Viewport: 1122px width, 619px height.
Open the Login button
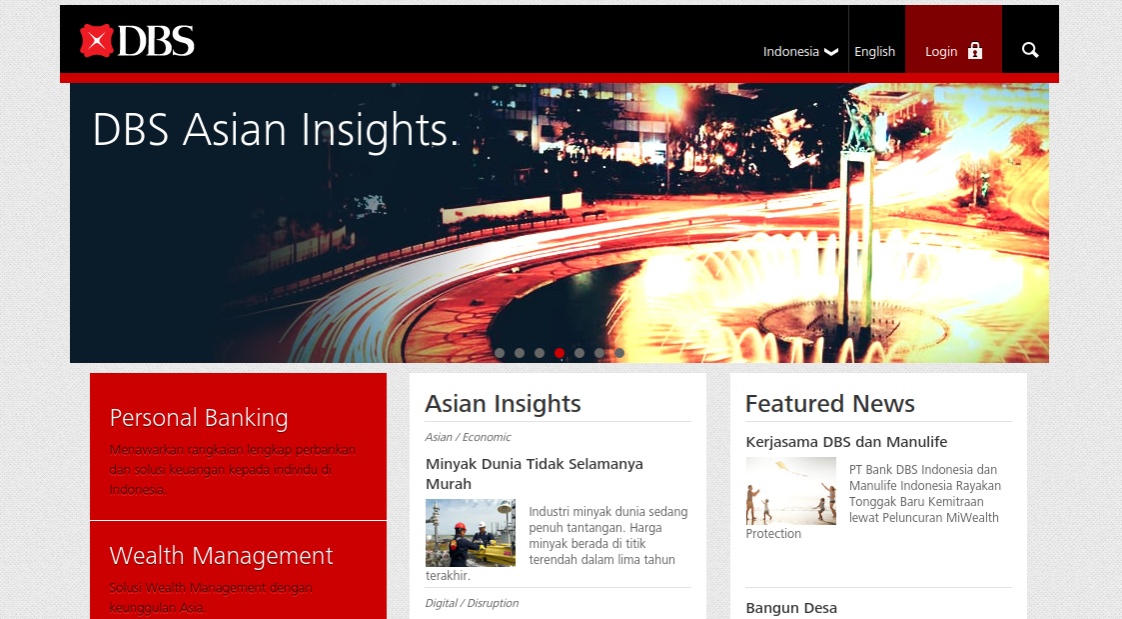pyautogui.click(x=953, y=39)
